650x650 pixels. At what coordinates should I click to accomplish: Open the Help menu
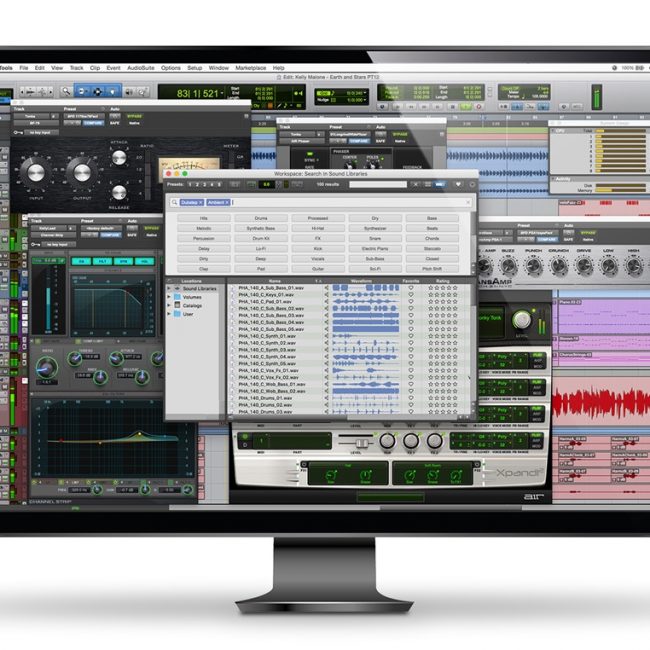tap(278, 68)
